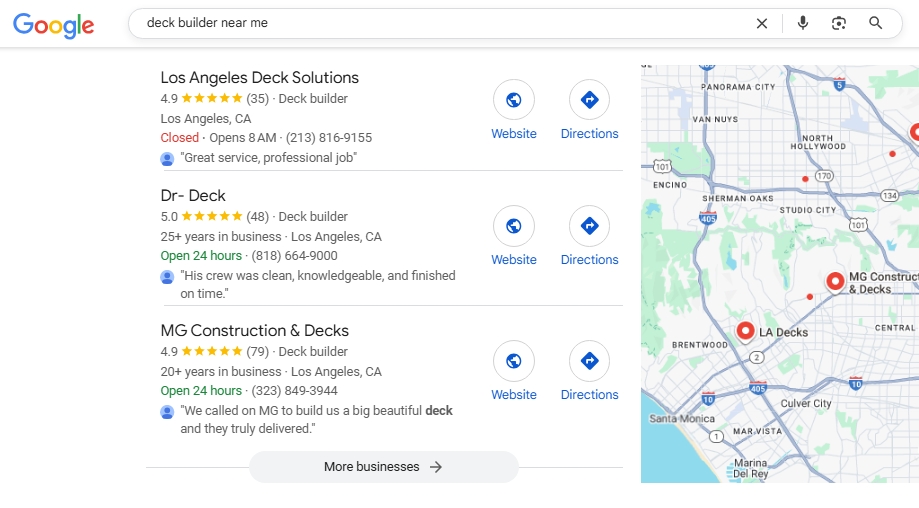919x508 pixels.
Task: Clear the search box text
Action: 762,23
